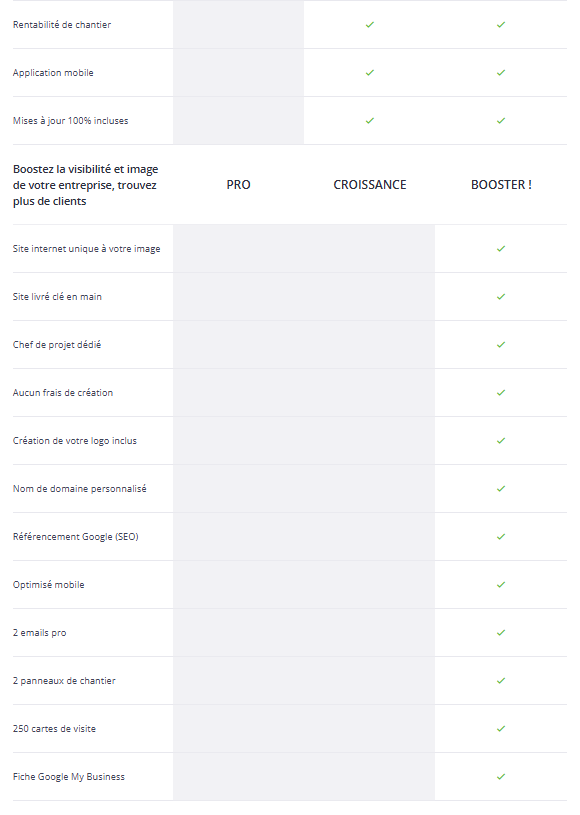Click checkmark for 250 cartes de visite
Image resolution: width=580 pixels, height=815 pixels.
[x=500, y=729]
